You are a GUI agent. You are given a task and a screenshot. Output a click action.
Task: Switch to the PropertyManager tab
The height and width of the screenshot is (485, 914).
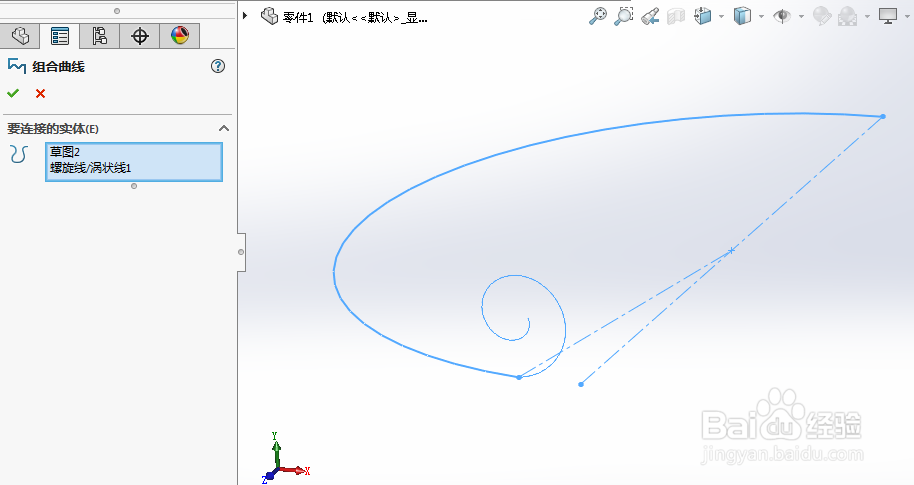[59, 36]
